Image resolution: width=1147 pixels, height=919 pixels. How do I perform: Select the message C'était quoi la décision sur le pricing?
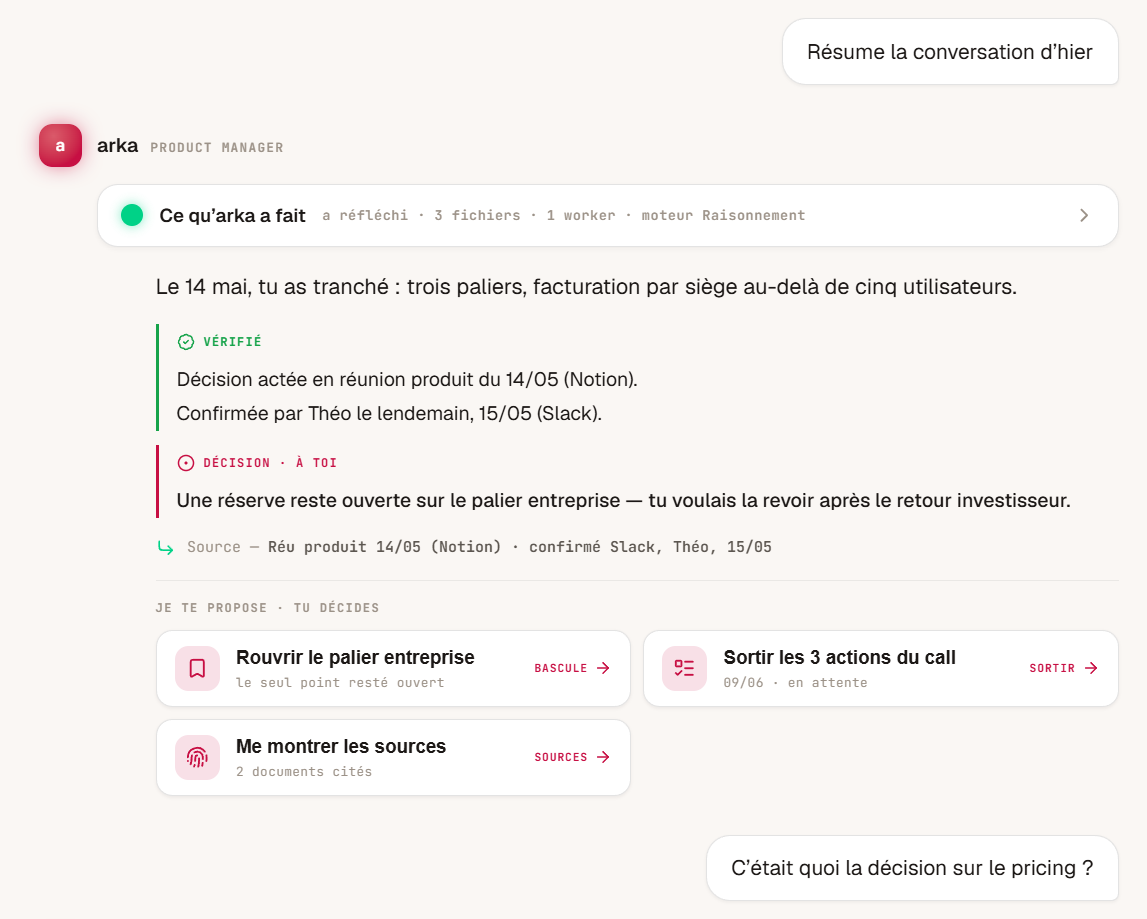(x=912, y=868)
